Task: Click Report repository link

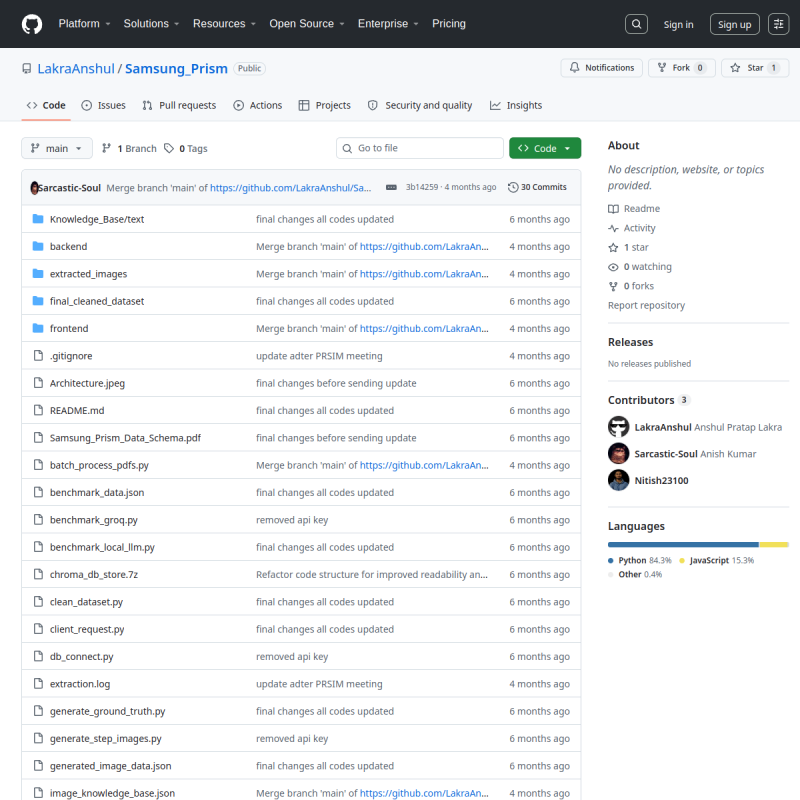Action: [646, 306]
